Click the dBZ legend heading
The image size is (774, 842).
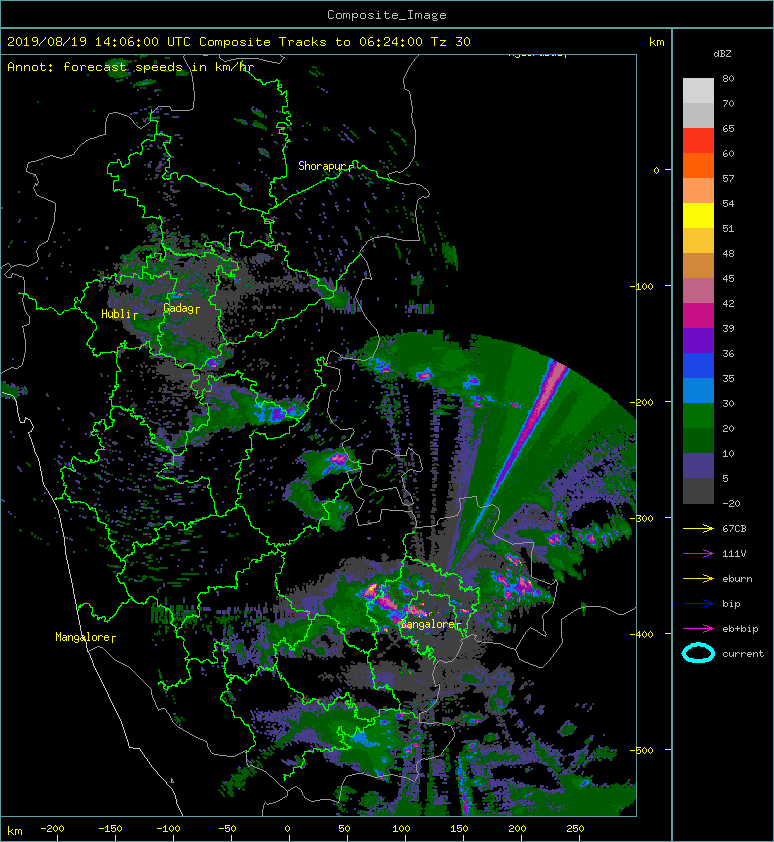(x=722, y=54)
